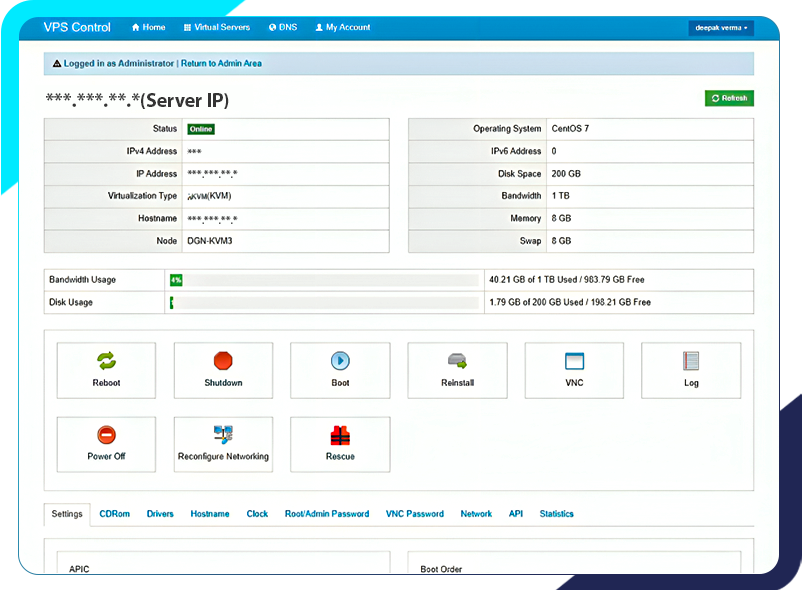Click the Reboot label
The height and width of the screenshot is (590, 802).
point(106,383)
